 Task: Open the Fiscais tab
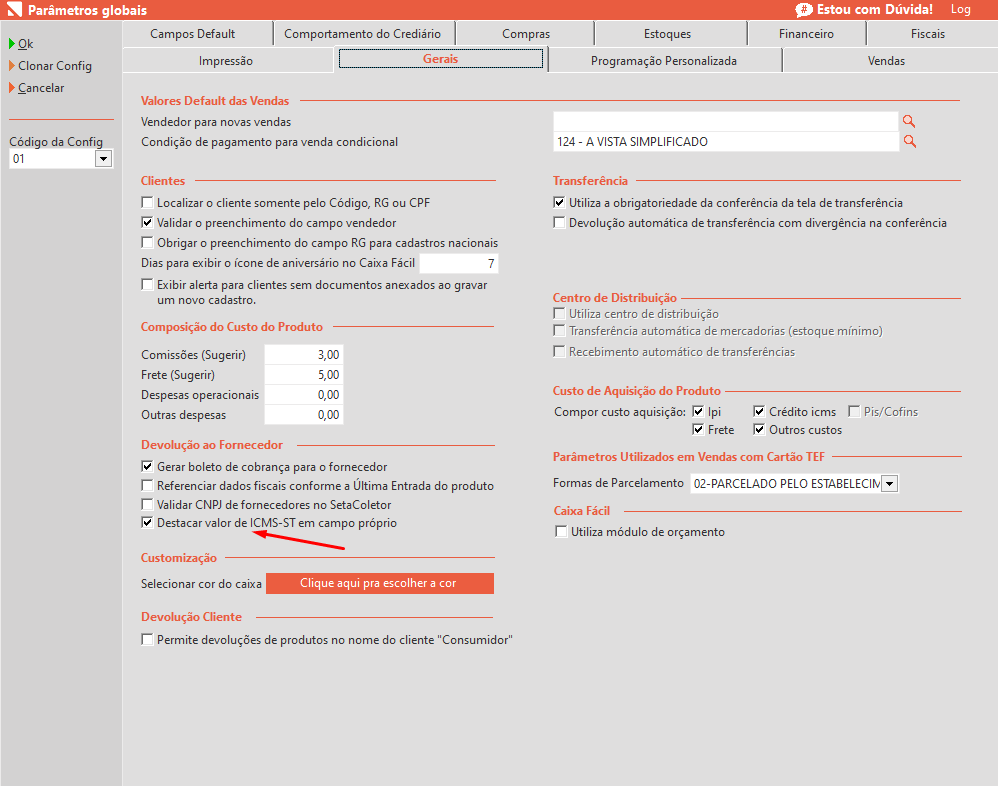pos(928,34)
